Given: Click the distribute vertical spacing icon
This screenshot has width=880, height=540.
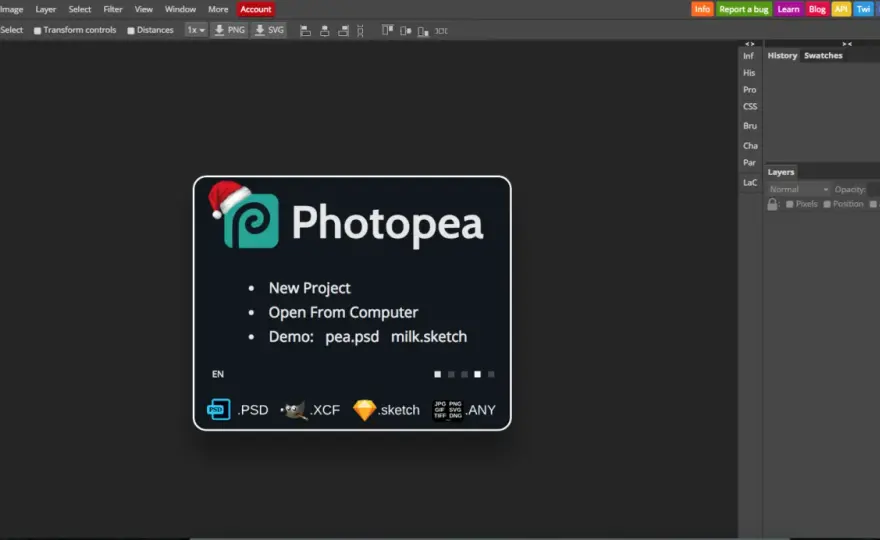Looking at the screenshot, I should (360, 31).
